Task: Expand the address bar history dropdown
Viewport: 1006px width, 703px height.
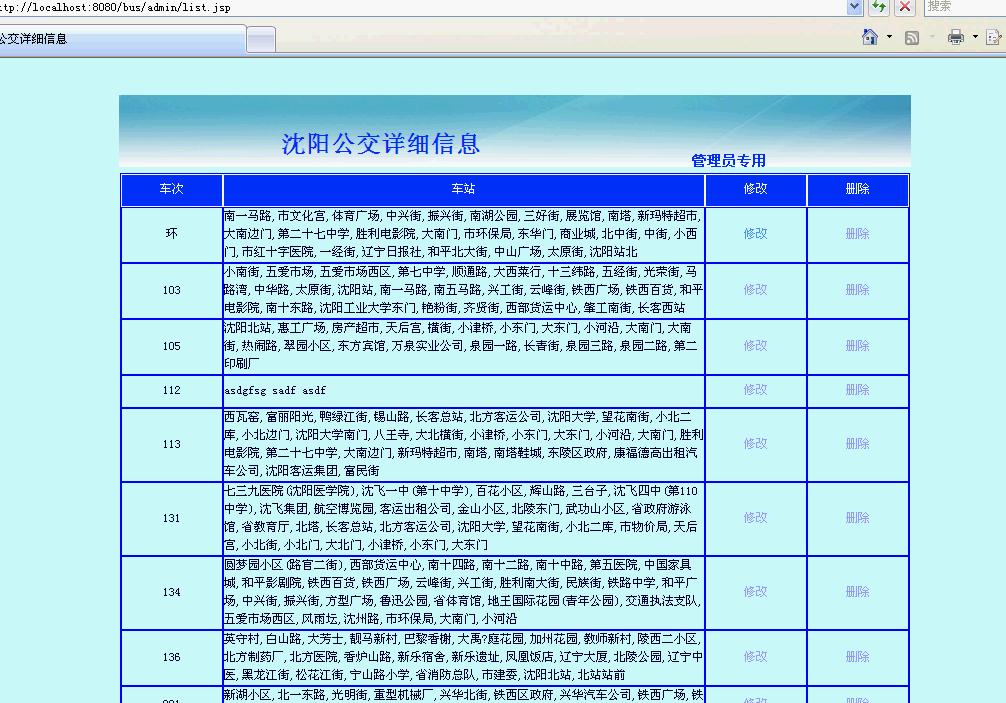Action: 854,7
